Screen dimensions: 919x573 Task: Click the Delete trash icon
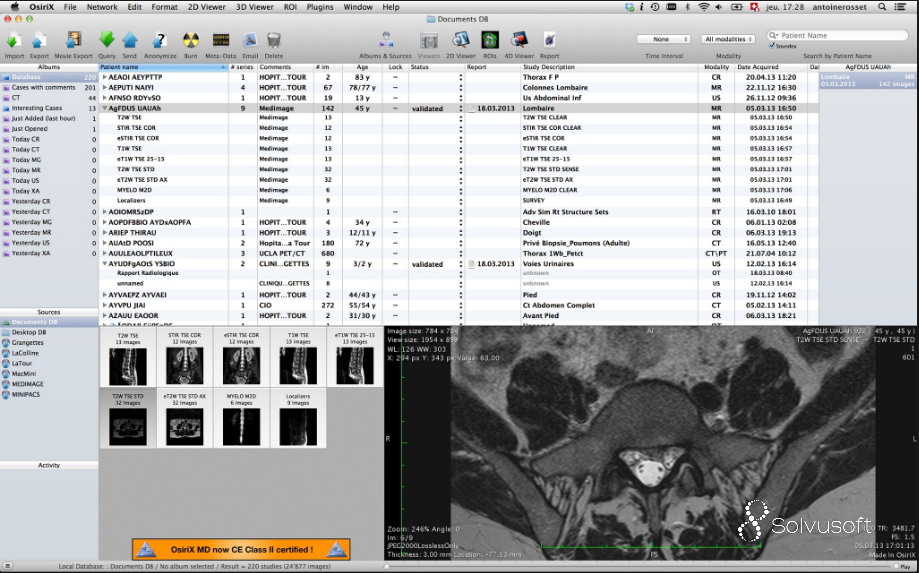(x=274, y=40)
